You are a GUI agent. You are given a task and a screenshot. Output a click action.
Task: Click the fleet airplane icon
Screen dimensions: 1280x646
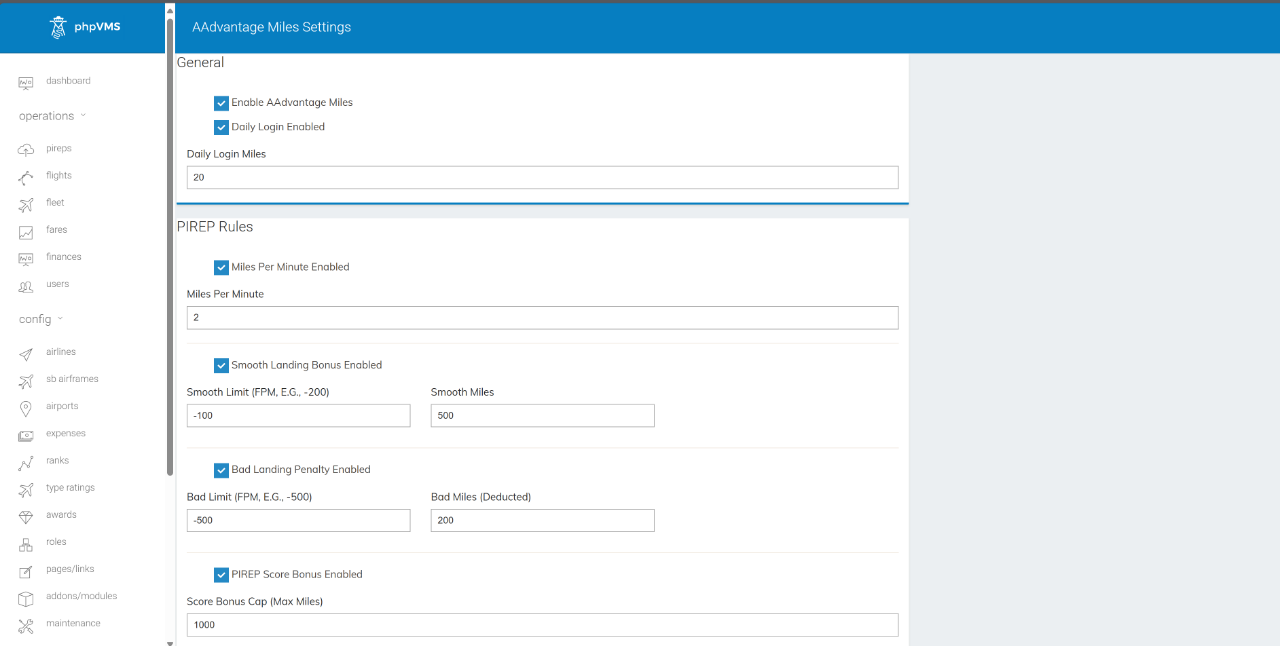pos(26,204)
